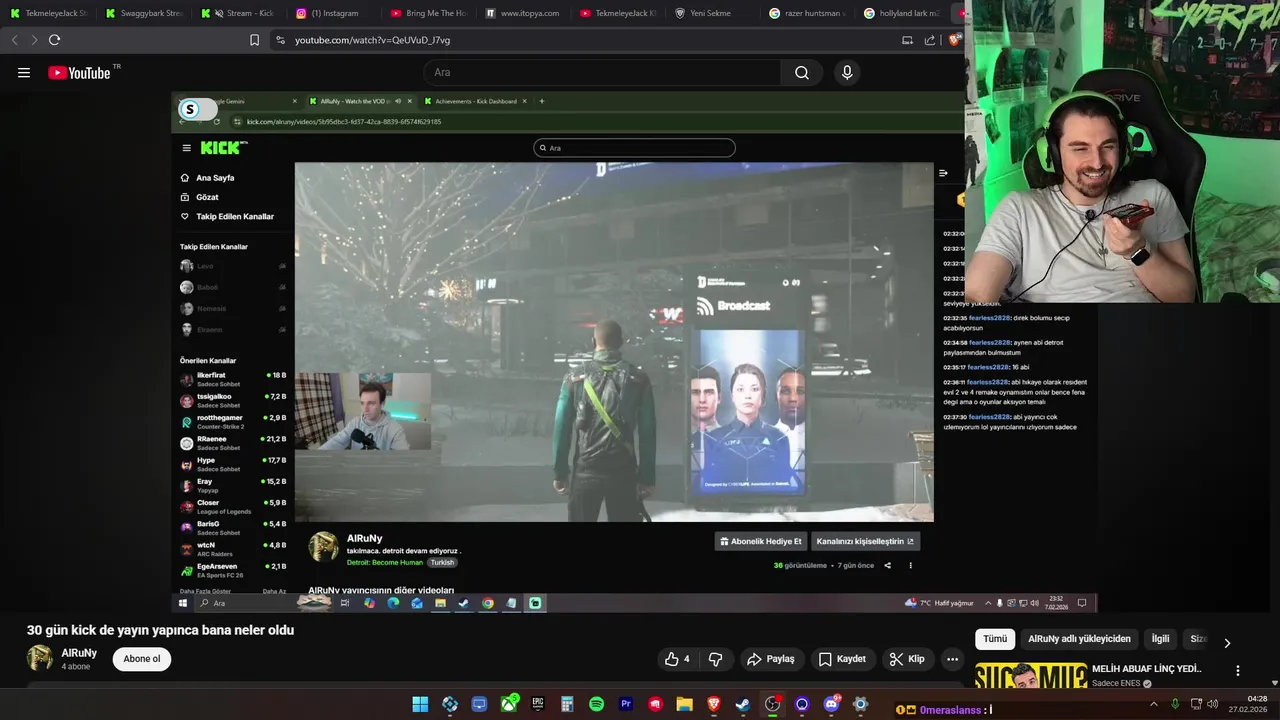Viewport: 1280px width, 720px height.
Task: Open Discord from the taskbar
Action: [x=831, y=704]
